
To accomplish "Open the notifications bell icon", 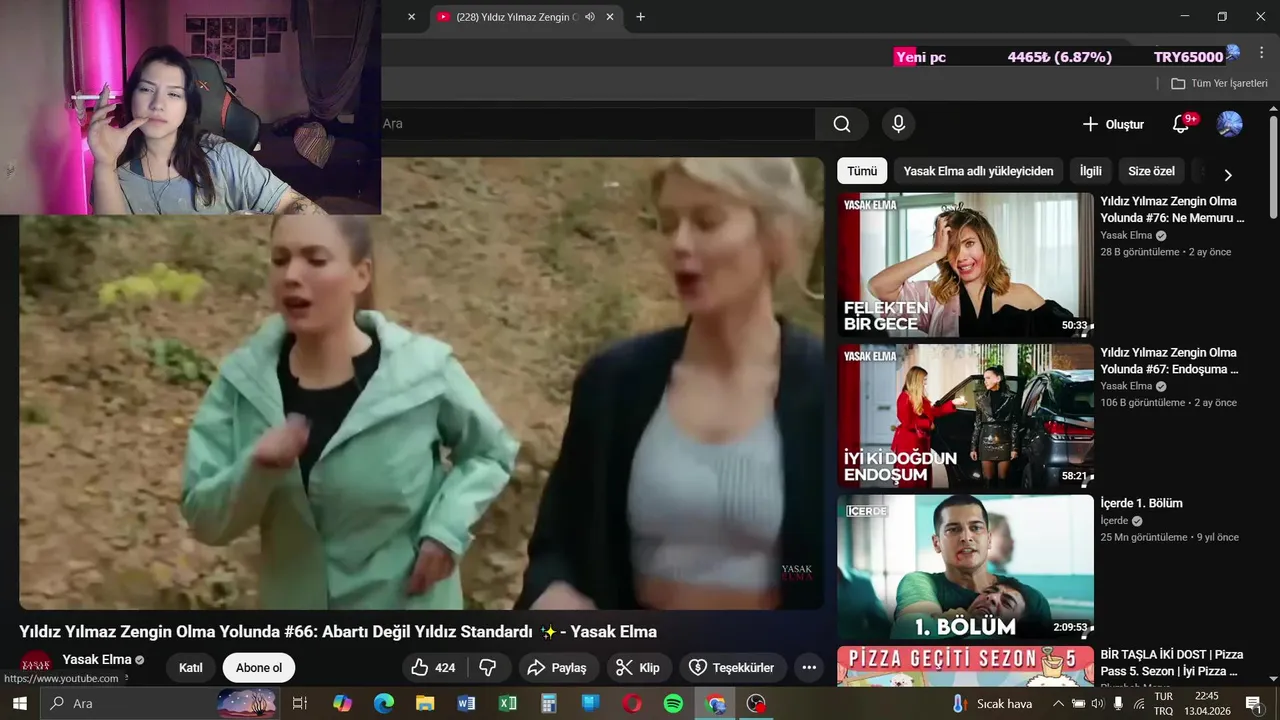I will (x=1181, y=124).
